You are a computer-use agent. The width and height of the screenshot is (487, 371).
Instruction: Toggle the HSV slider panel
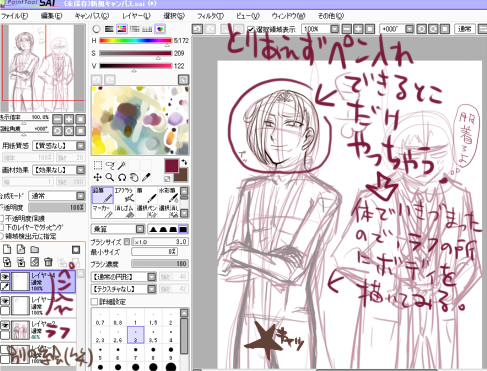(122, 29)
